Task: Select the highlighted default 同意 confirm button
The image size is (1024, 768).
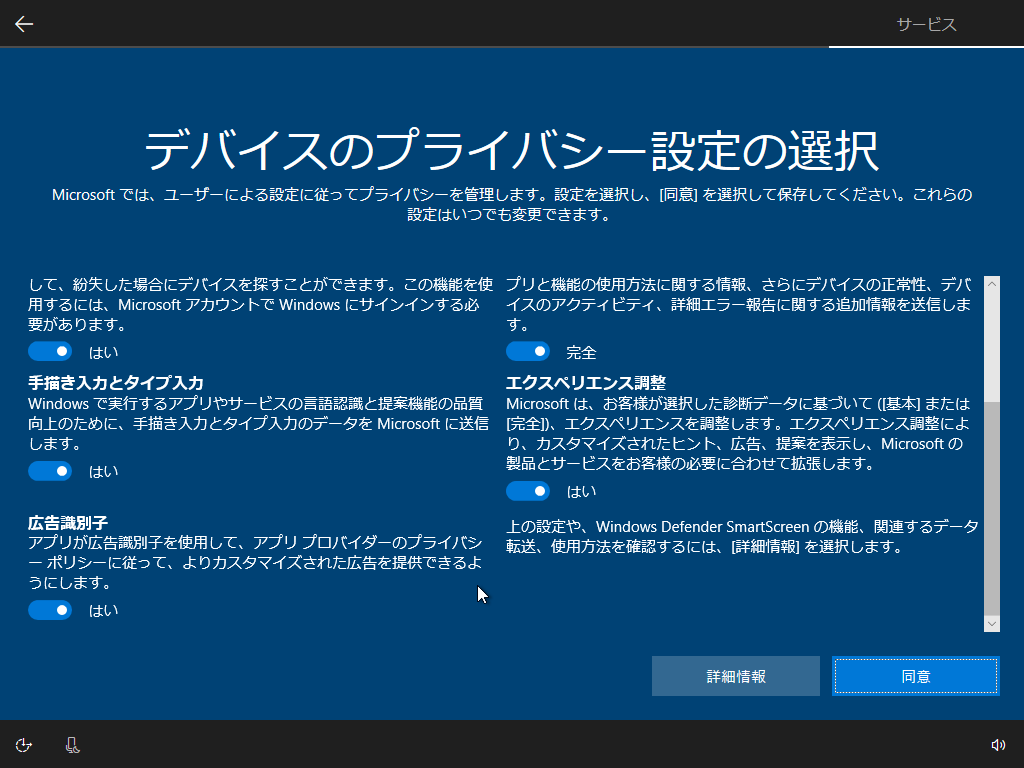Action: (x=915, y=676)
